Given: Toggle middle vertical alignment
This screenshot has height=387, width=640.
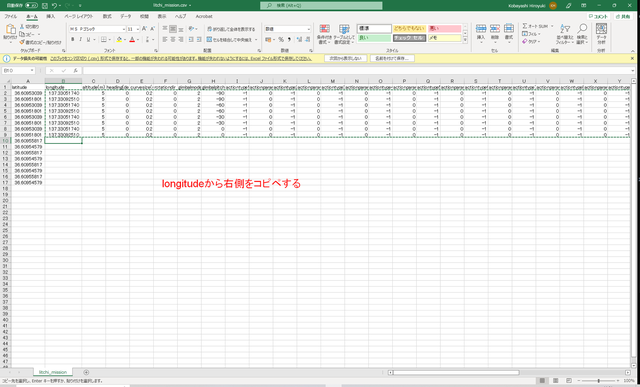Looking at the screenshot, I should tap(173, 29).
